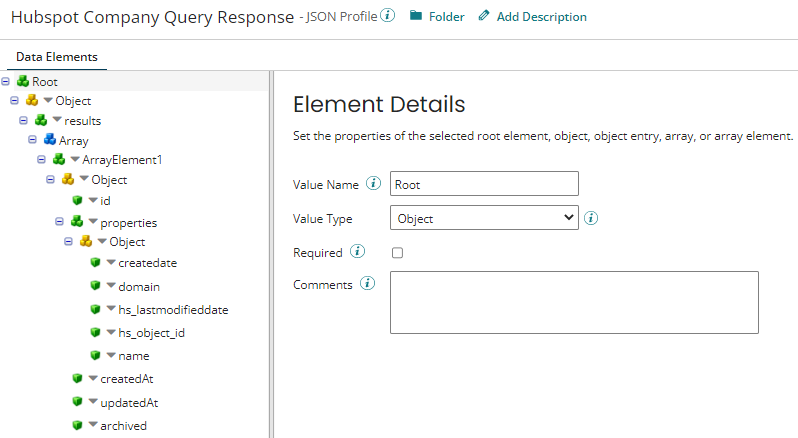This screenshot has height=438, width=798.
Task: Click the Value Name info icon
Action: tap(374, 184)
